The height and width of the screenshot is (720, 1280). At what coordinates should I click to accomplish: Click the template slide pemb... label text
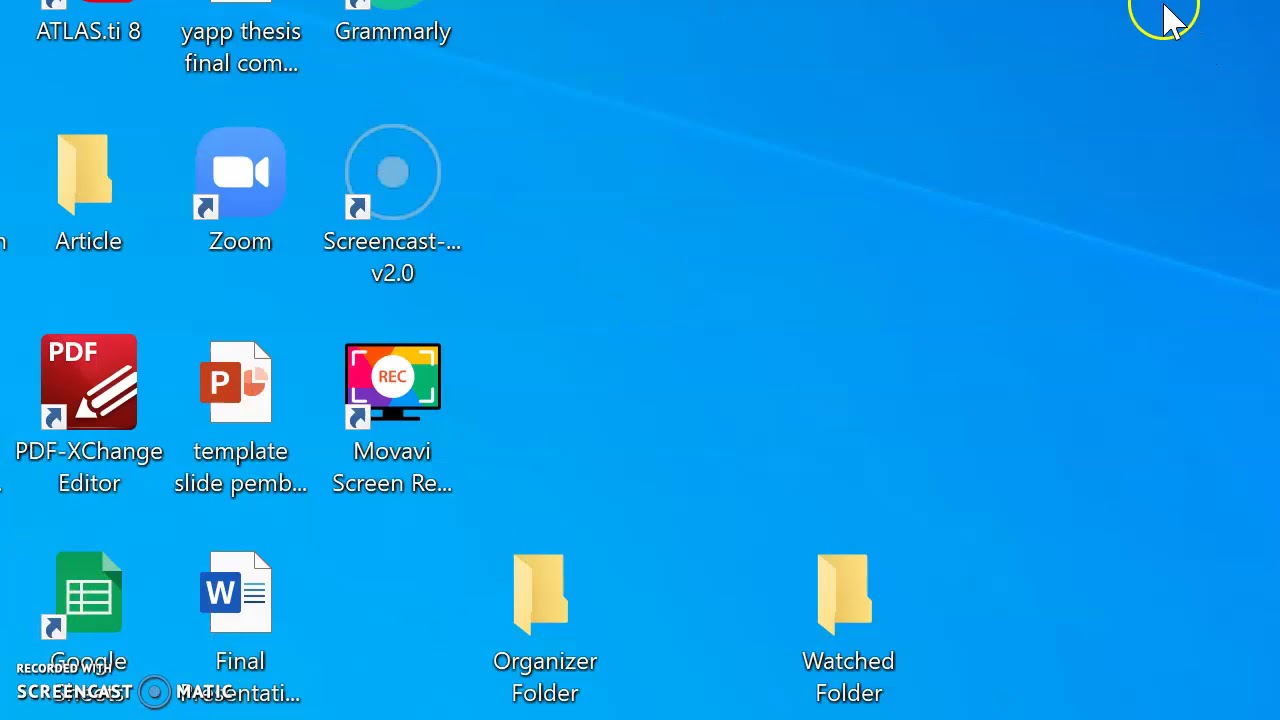pos(240,467)
